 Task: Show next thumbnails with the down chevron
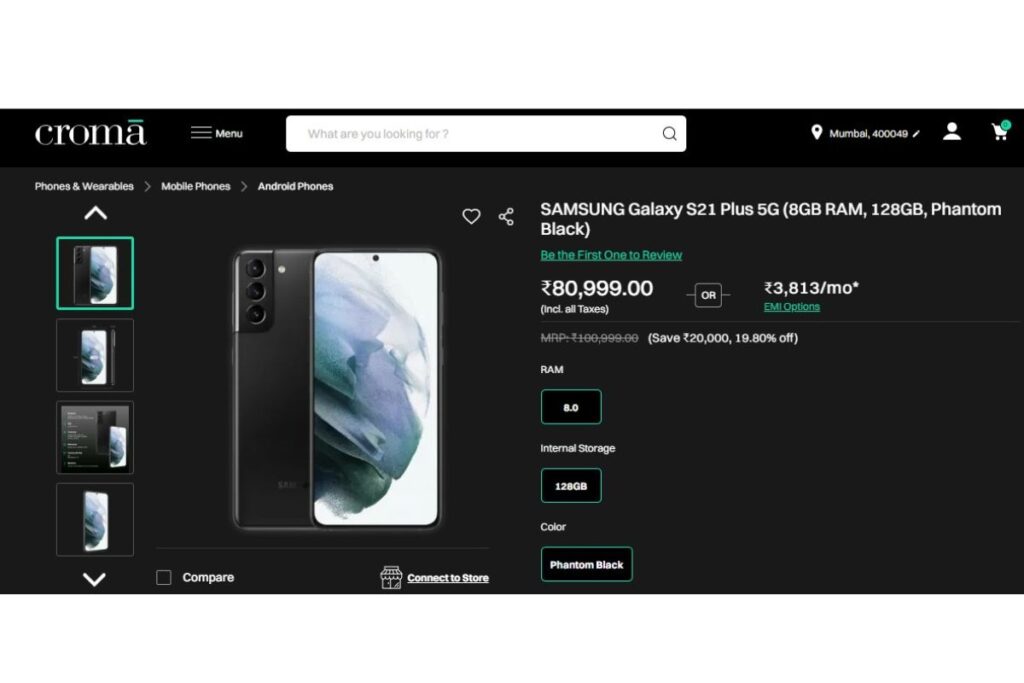[95, 579]
